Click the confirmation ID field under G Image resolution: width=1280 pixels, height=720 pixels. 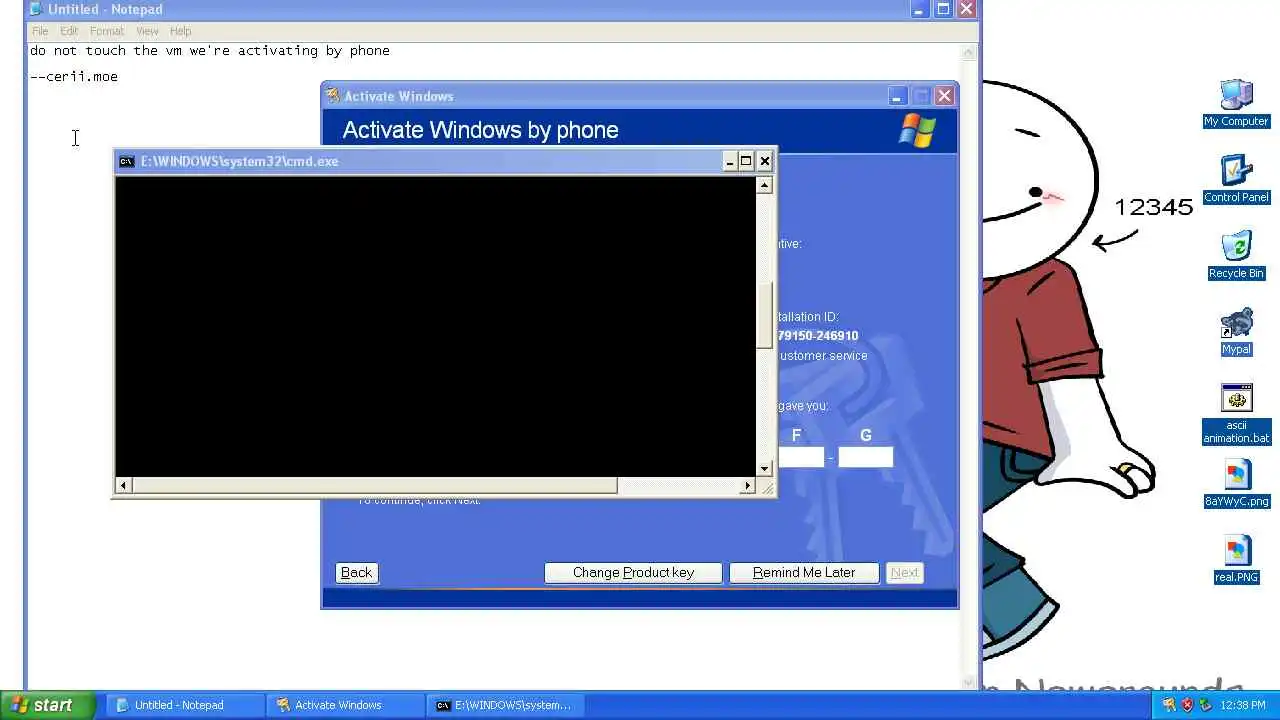(x=865, y=457)
